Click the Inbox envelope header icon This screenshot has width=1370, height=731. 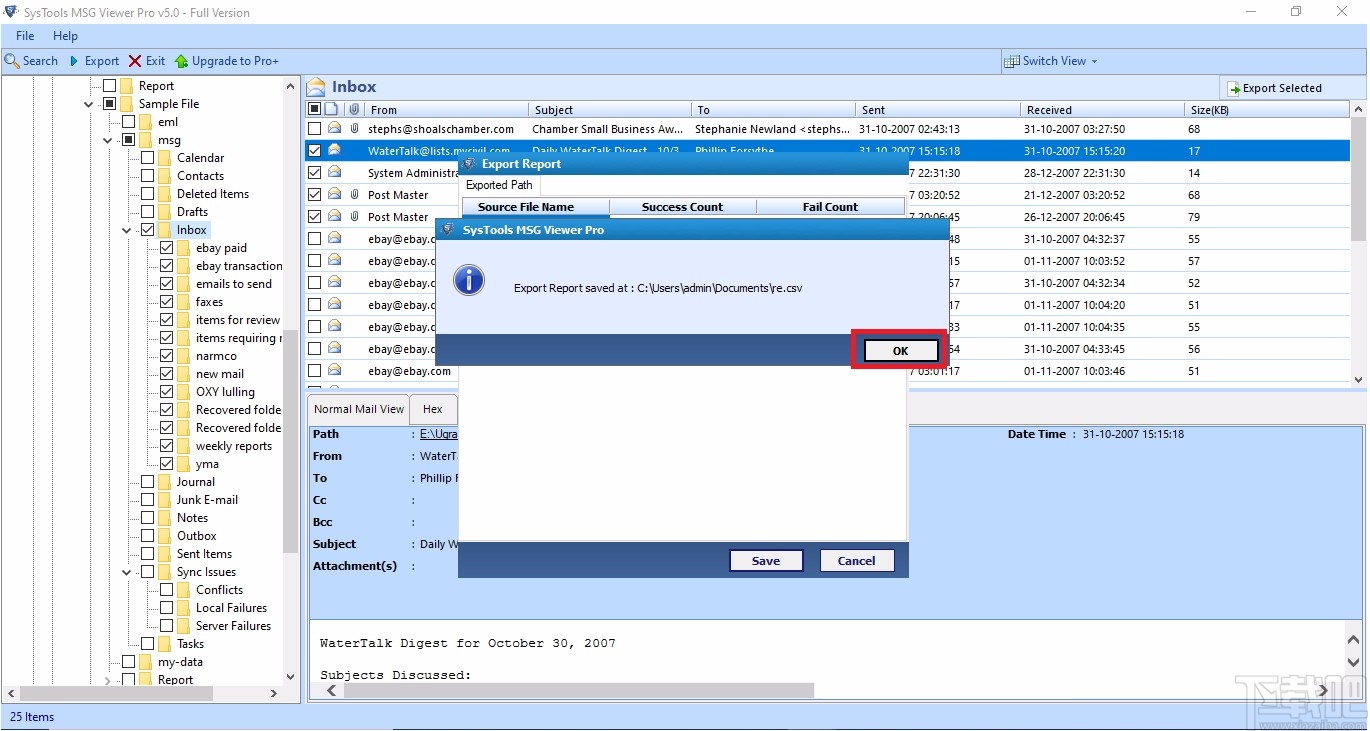[x=316, y=87]
